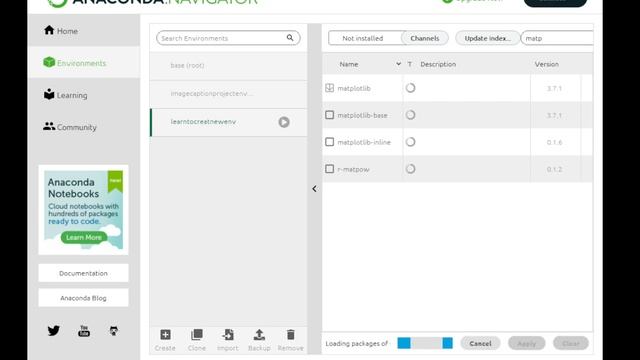Click the r-matpow type circle icon
The width and height of the screenshot is (640, 360).
pos(410,169)
